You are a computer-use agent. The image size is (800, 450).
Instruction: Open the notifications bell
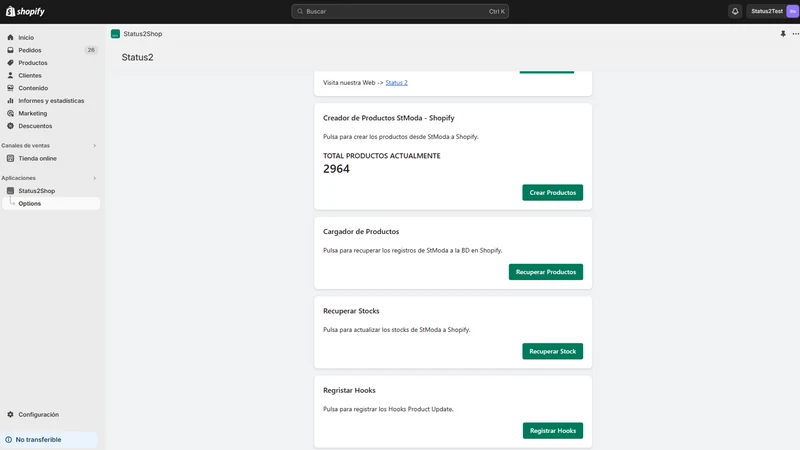pos(735,11)
